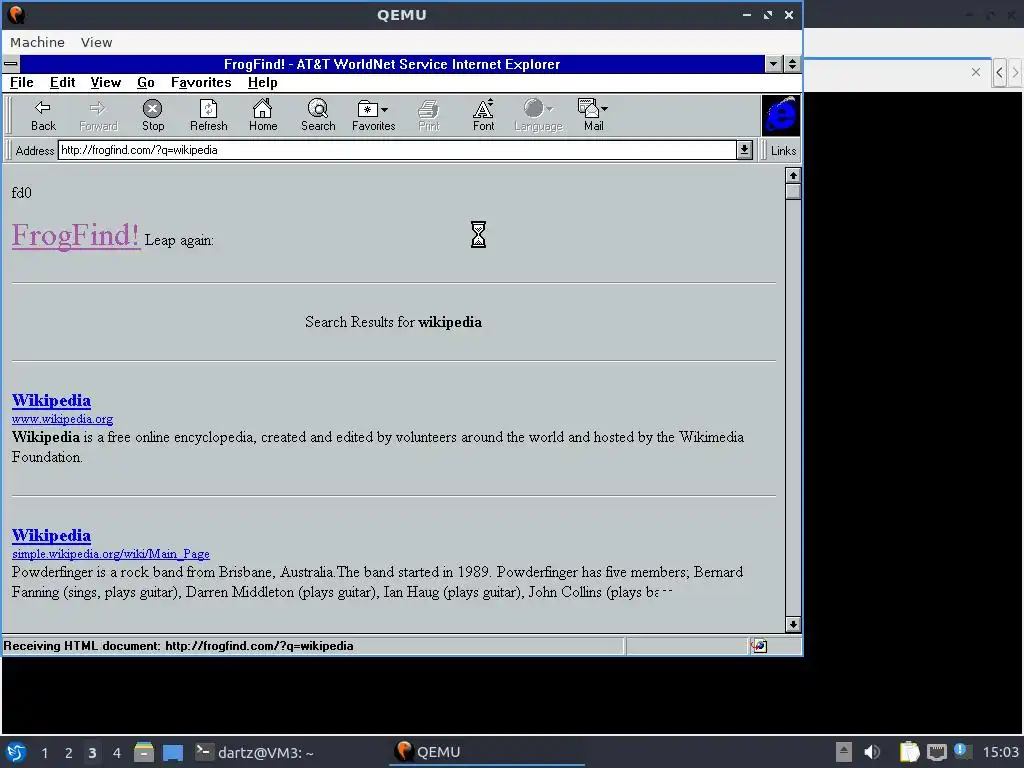Open the IE View menu
Viewport: 1024px width, 768px height.
[x=106, y=82]
